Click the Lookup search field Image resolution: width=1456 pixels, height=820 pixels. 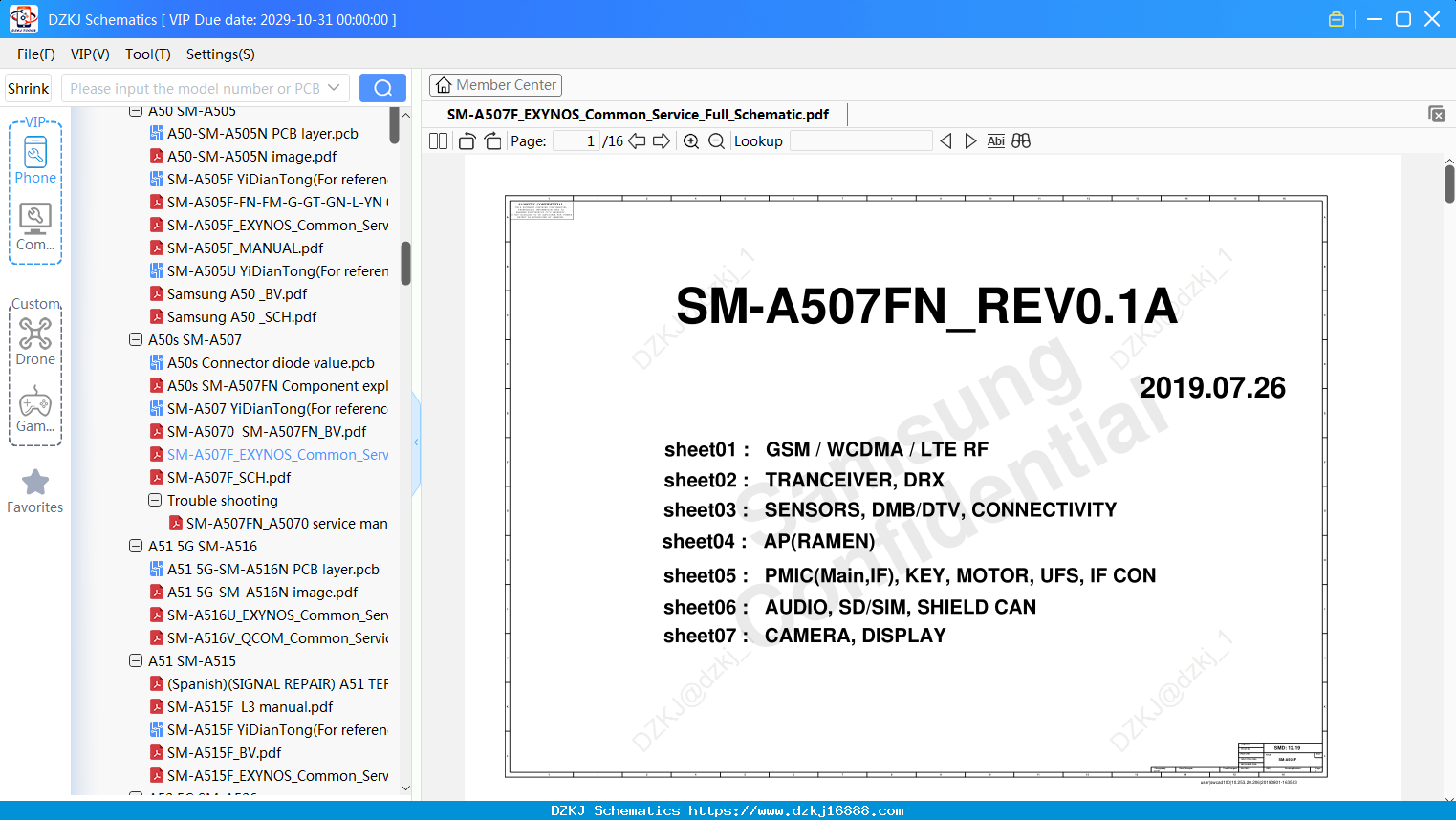click(860, 141)
